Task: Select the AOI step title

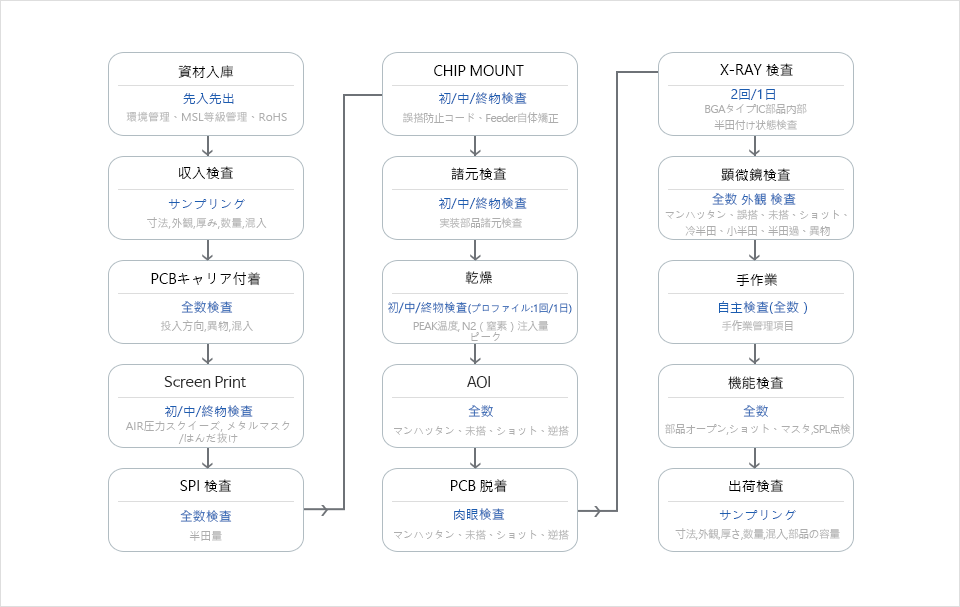Action: click(479, 382)
